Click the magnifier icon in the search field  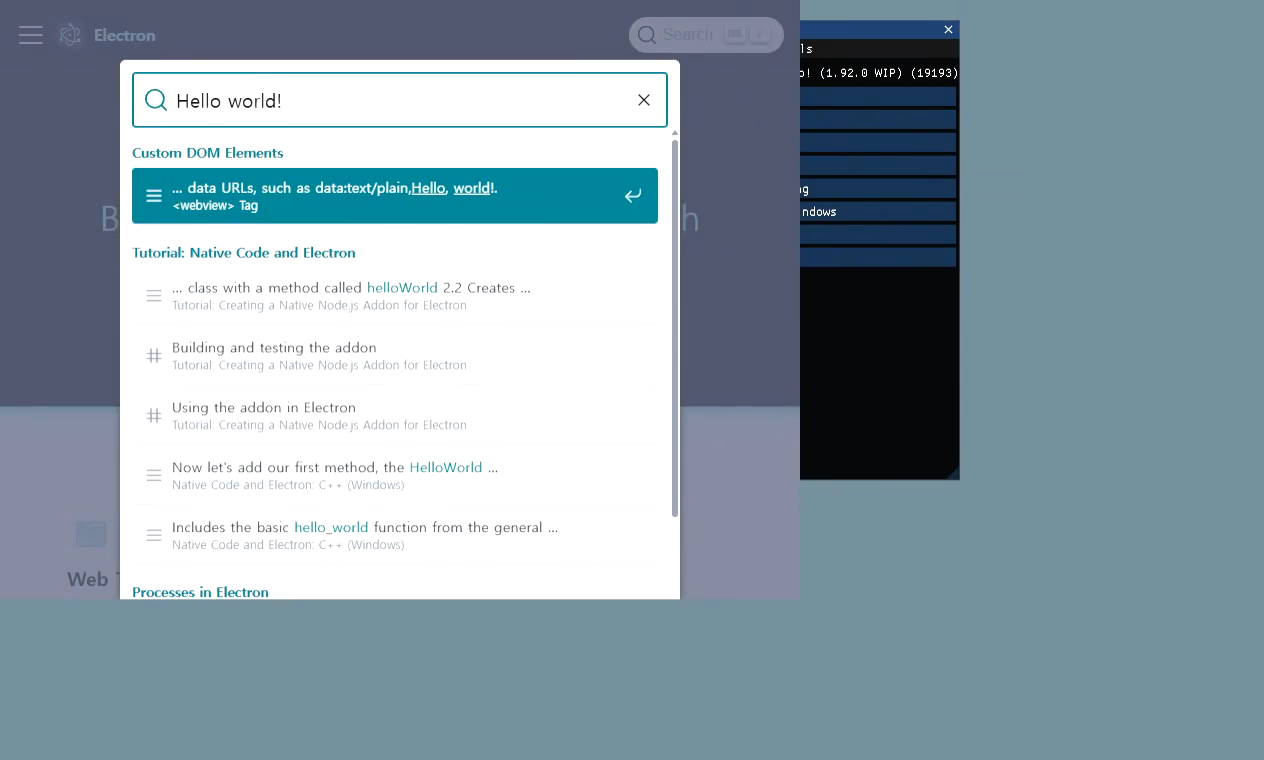coord(156,100)
